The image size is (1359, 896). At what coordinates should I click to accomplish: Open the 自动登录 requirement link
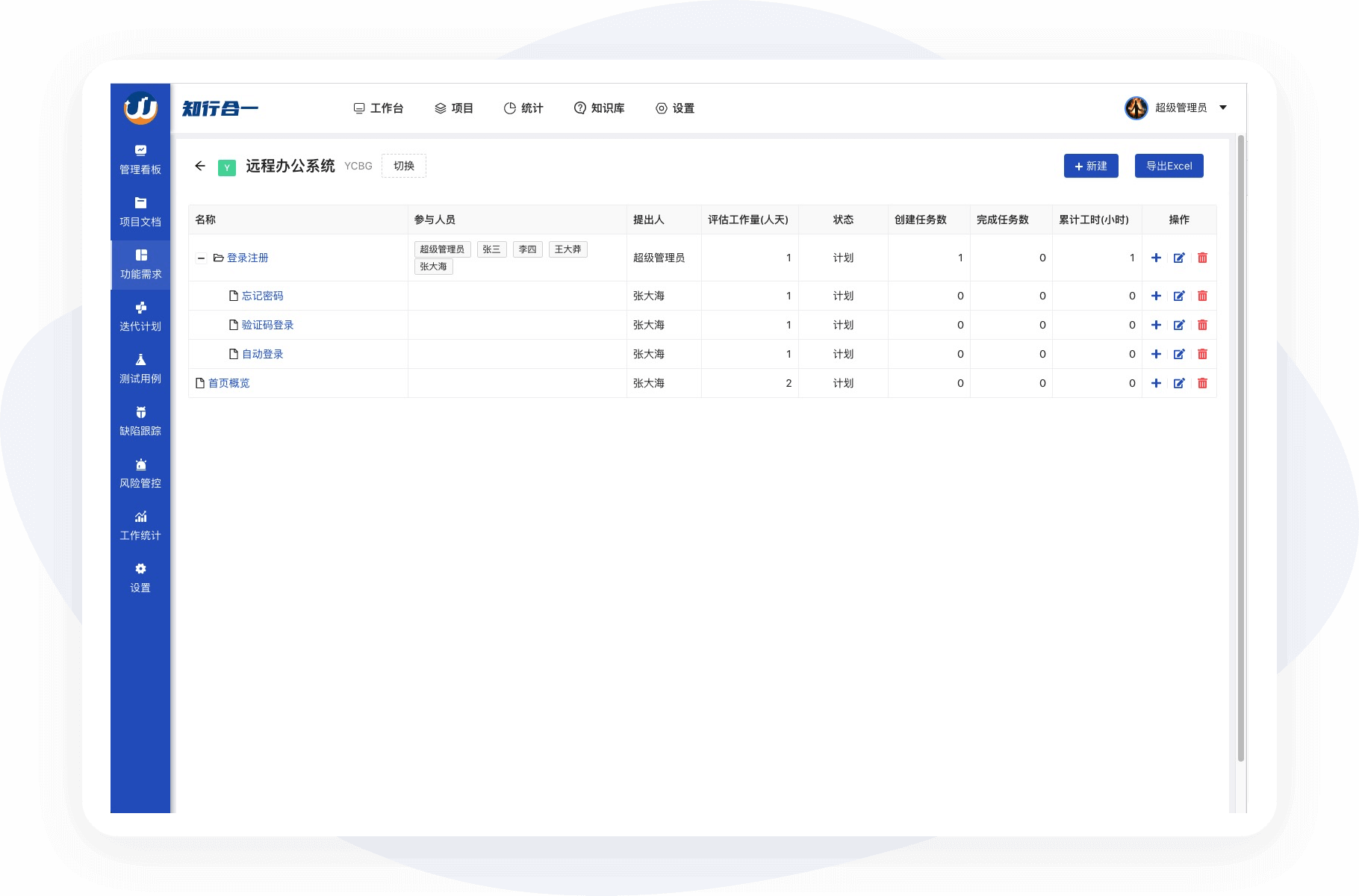pos(263,354)
